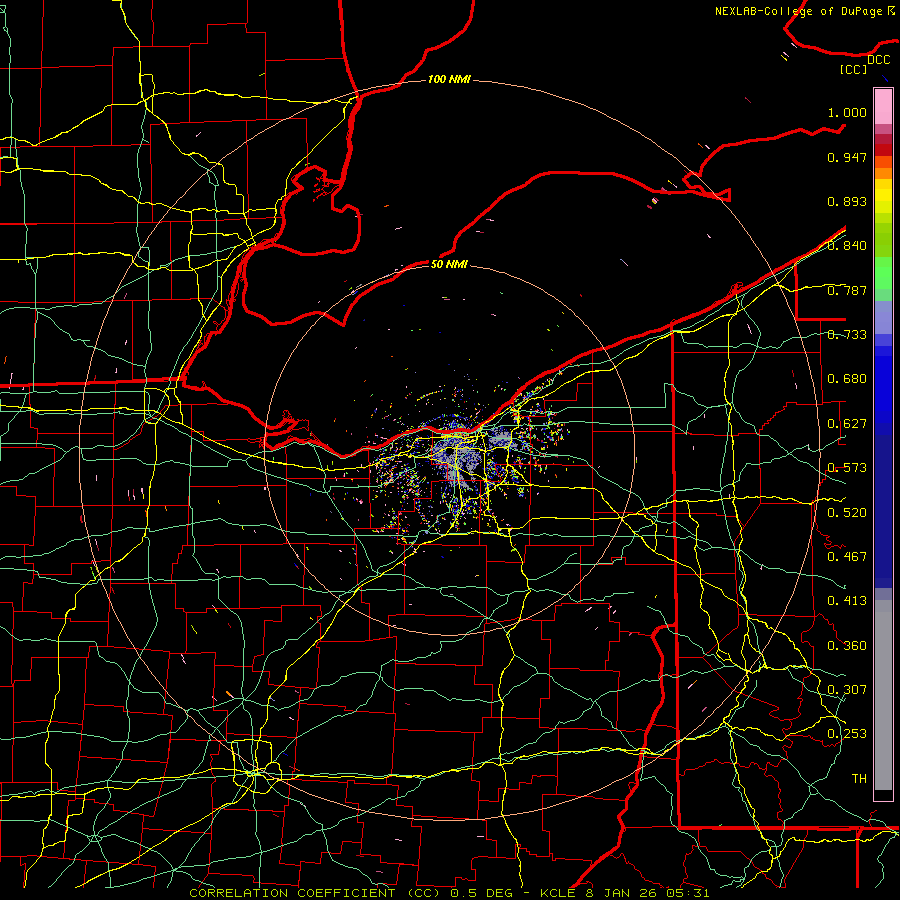Pick the large gray color bar segment
The height and width of the screenshot is (900, 900).
point(883,695)
